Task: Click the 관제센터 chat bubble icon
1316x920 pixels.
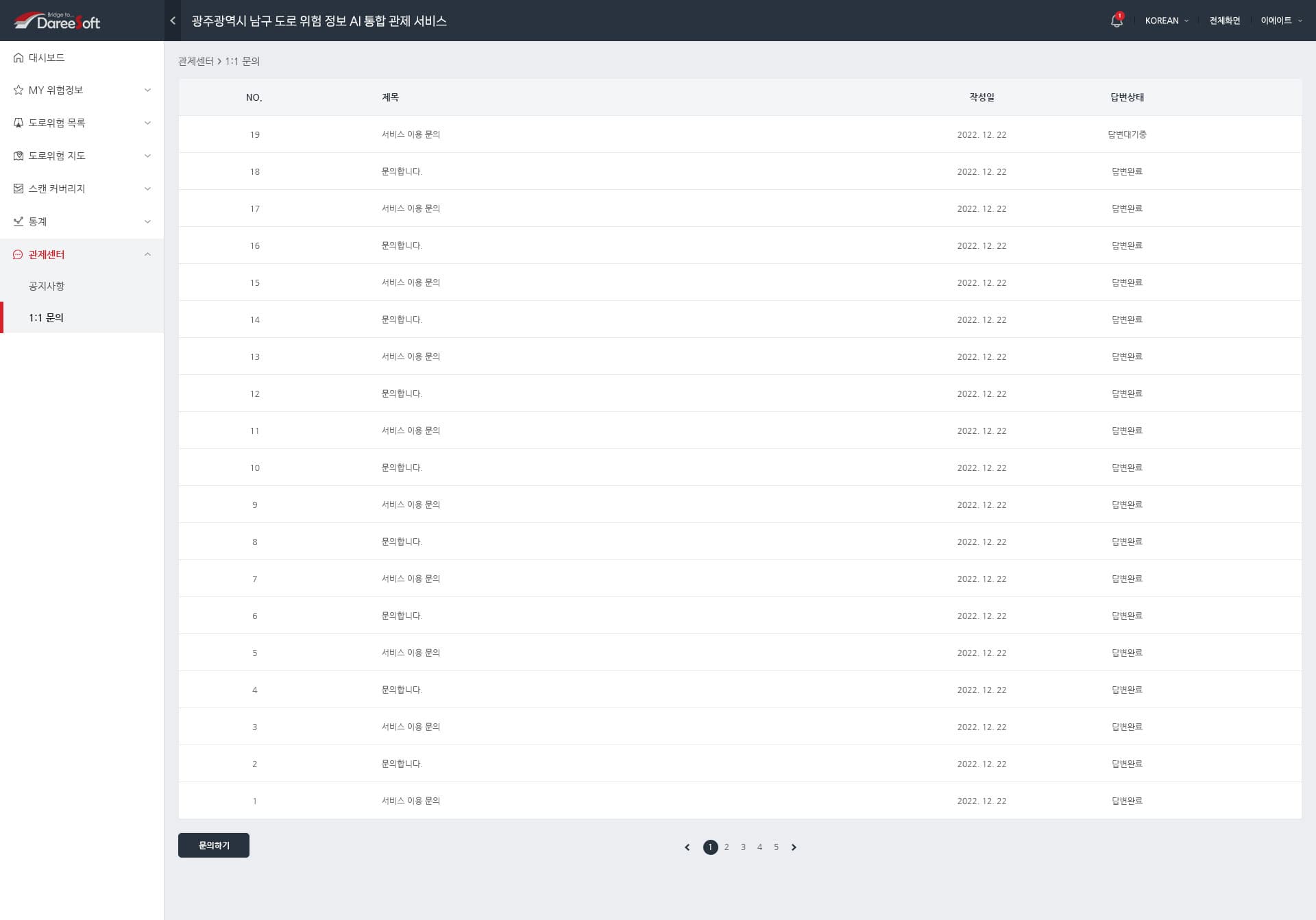Action: [x=19, y=254]
